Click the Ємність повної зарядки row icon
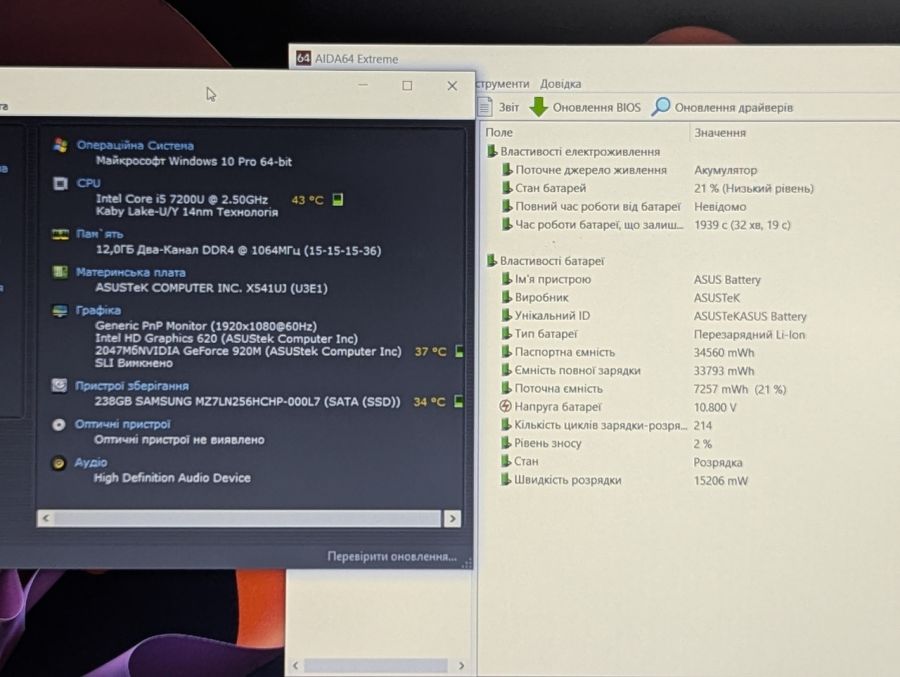This screenshot has height=677, width=900. pos(506,370)
